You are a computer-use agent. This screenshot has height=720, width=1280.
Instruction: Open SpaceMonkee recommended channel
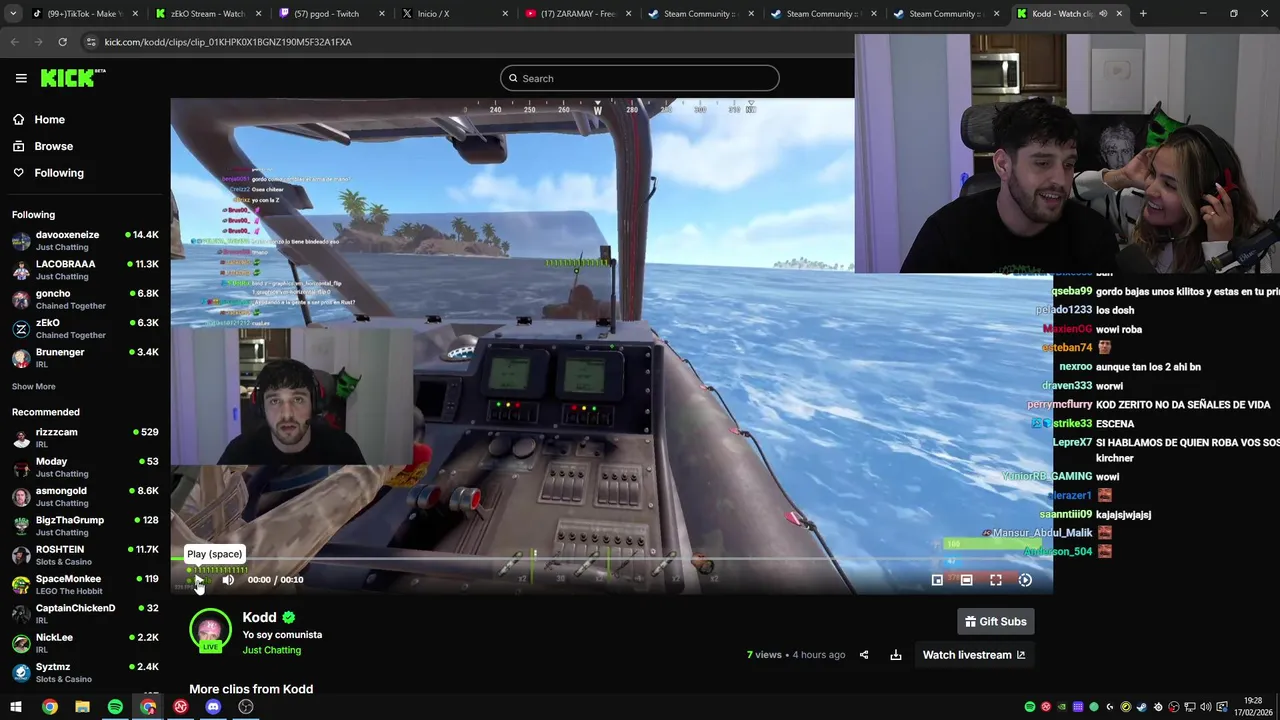click(85, 584)
